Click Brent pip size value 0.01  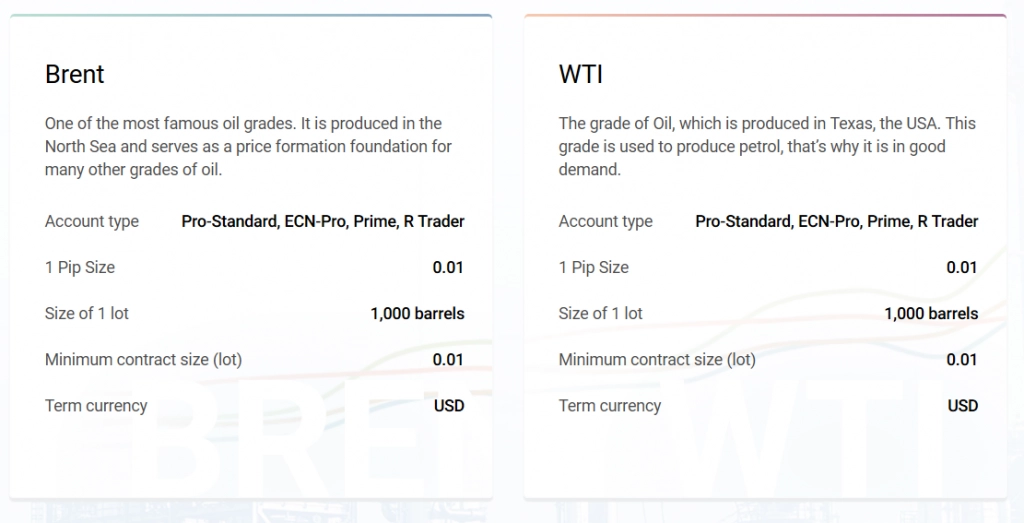[x=448, y=268]
